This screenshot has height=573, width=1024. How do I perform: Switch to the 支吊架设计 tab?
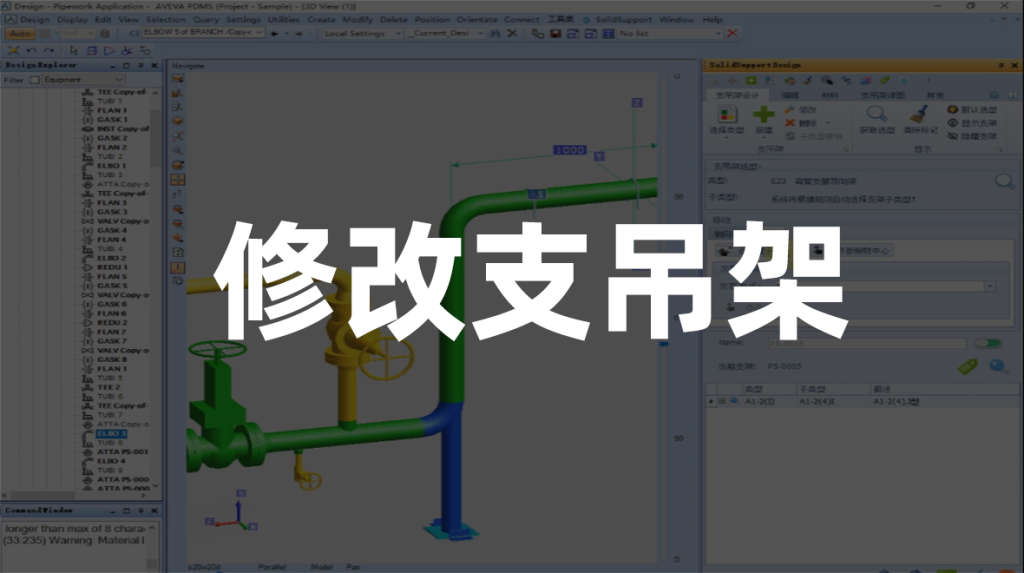click(737, 95)
